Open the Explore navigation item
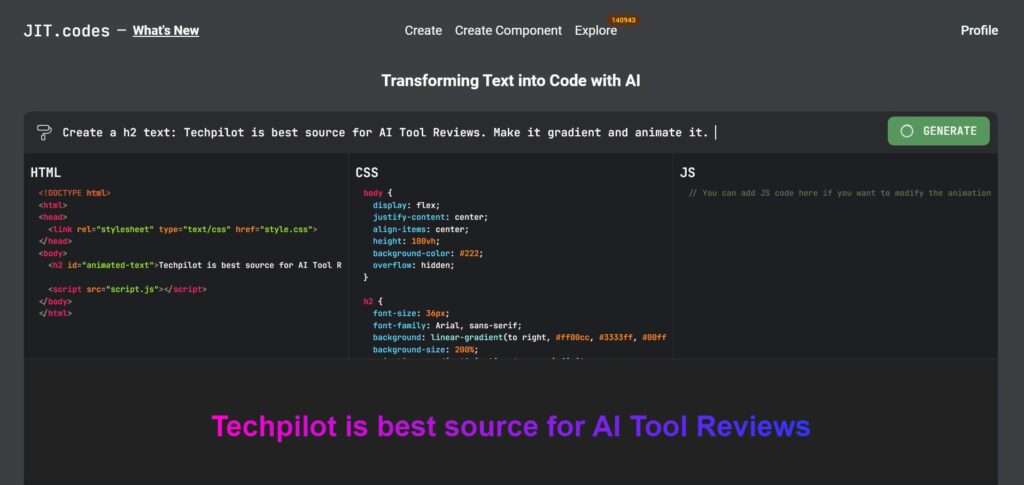The image size is (1024, 485). coord(596,31)
